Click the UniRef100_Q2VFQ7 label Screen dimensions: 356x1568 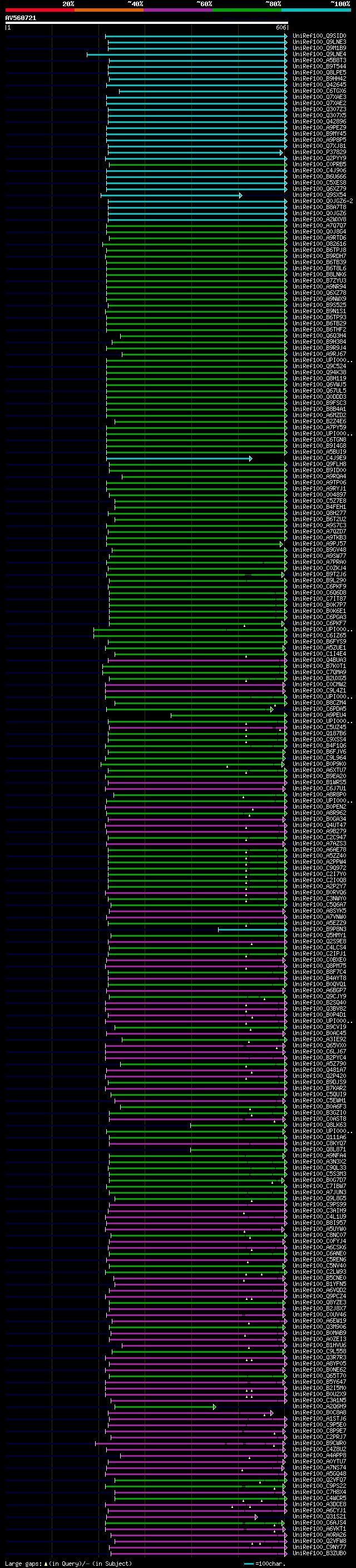point(319,1480)
